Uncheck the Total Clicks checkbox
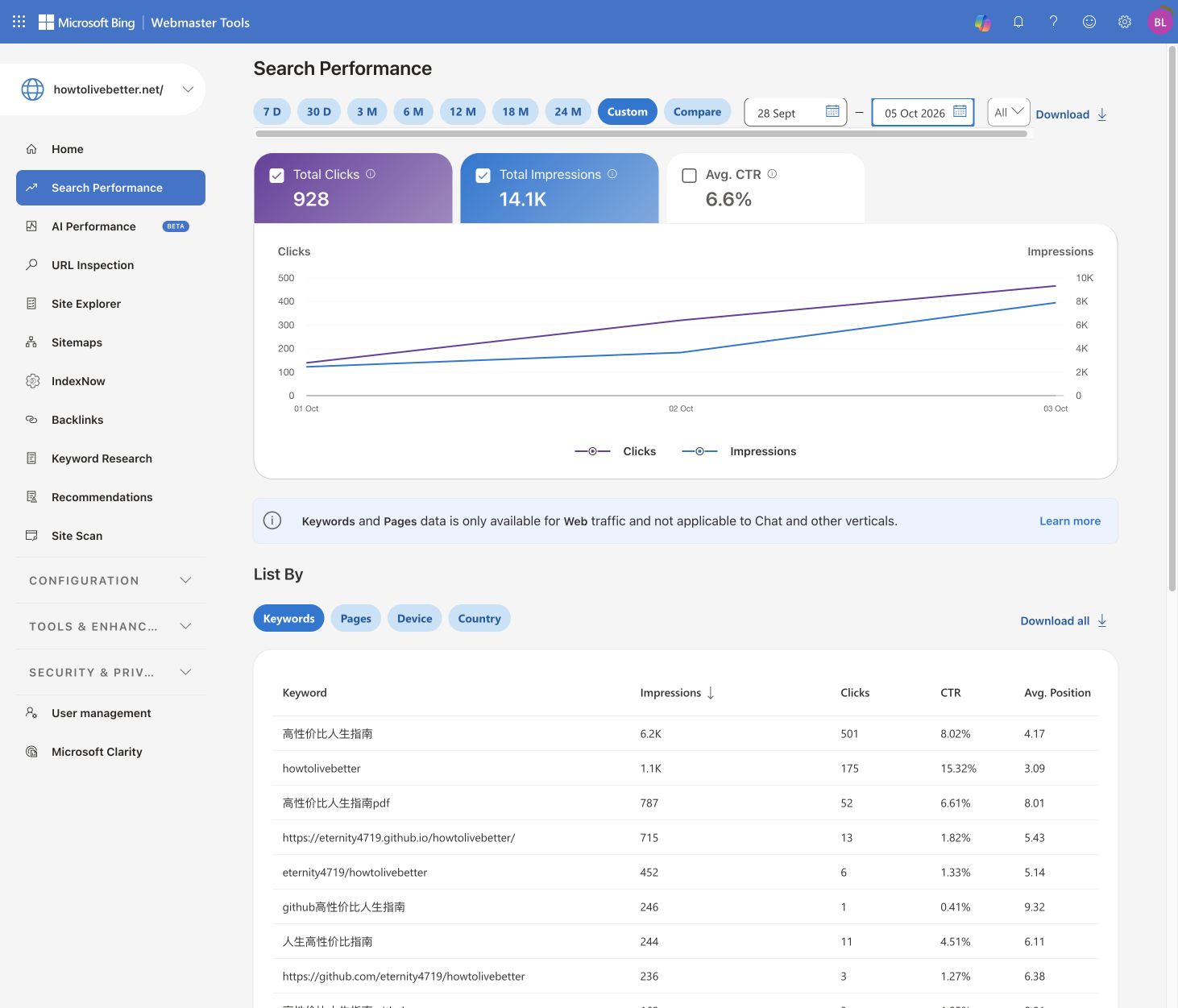The height and width of the screenshot is (1008, 1178). point(276,176)
